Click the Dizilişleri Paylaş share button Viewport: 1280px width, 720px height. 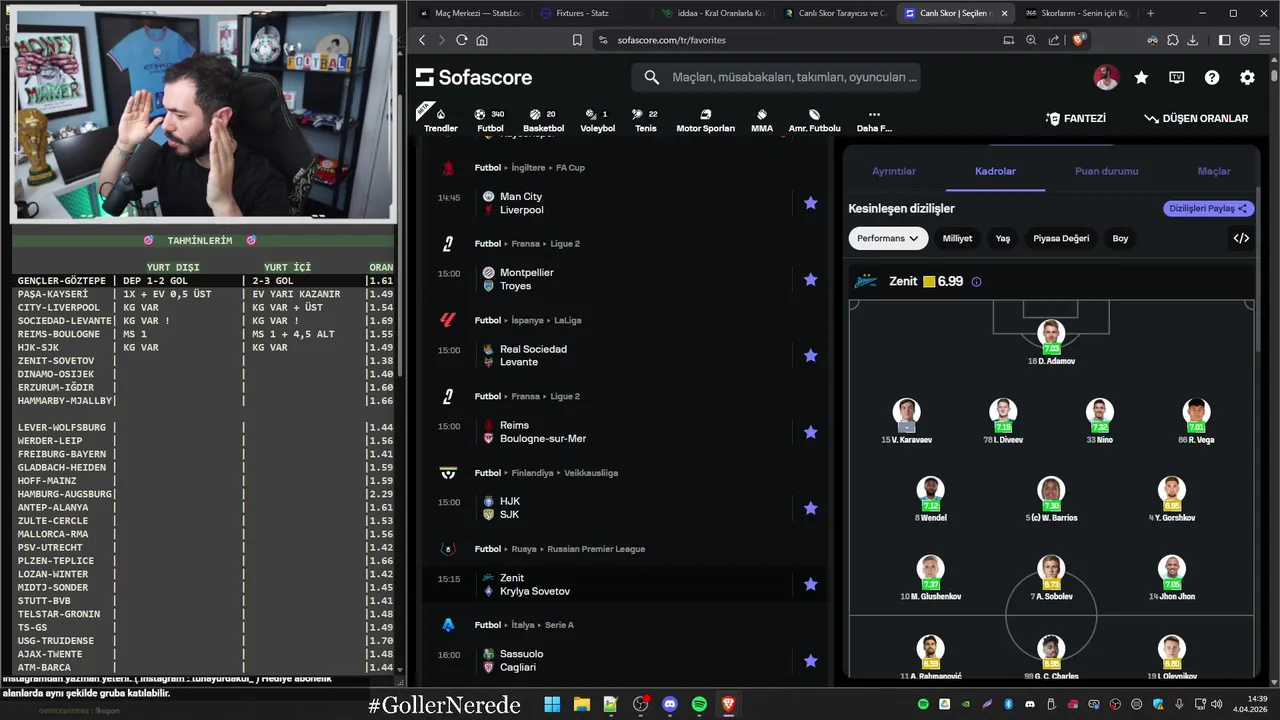pyautogui.click(x=1208, y=208)
